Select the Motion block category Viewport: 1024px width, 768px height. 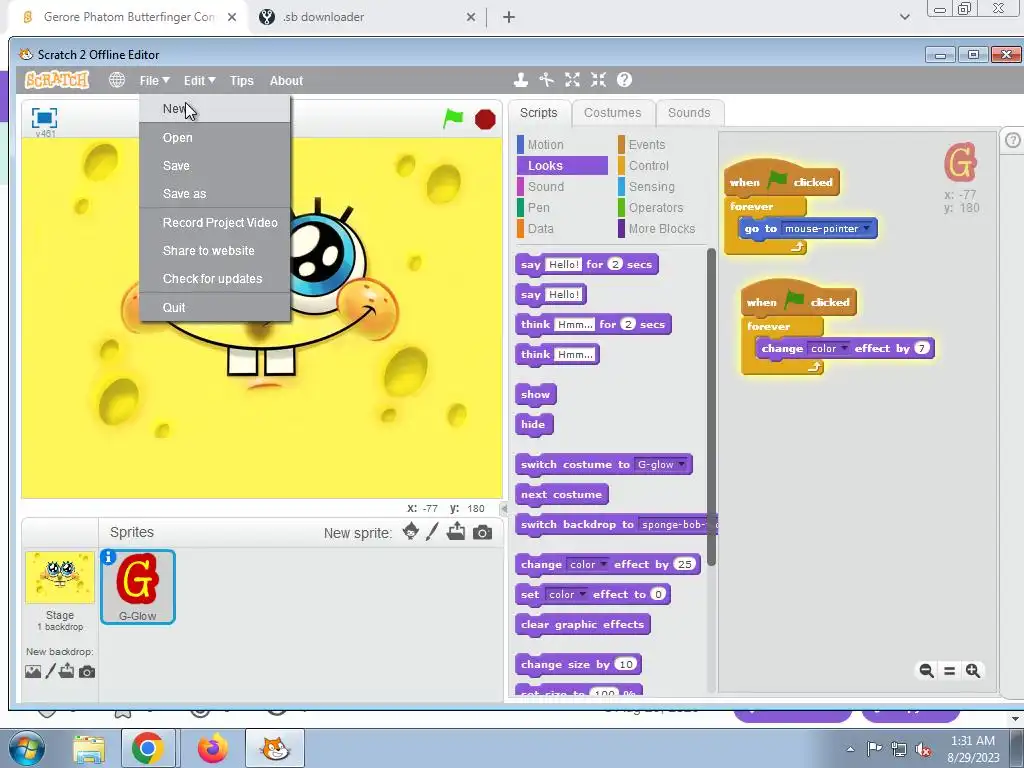562,145
